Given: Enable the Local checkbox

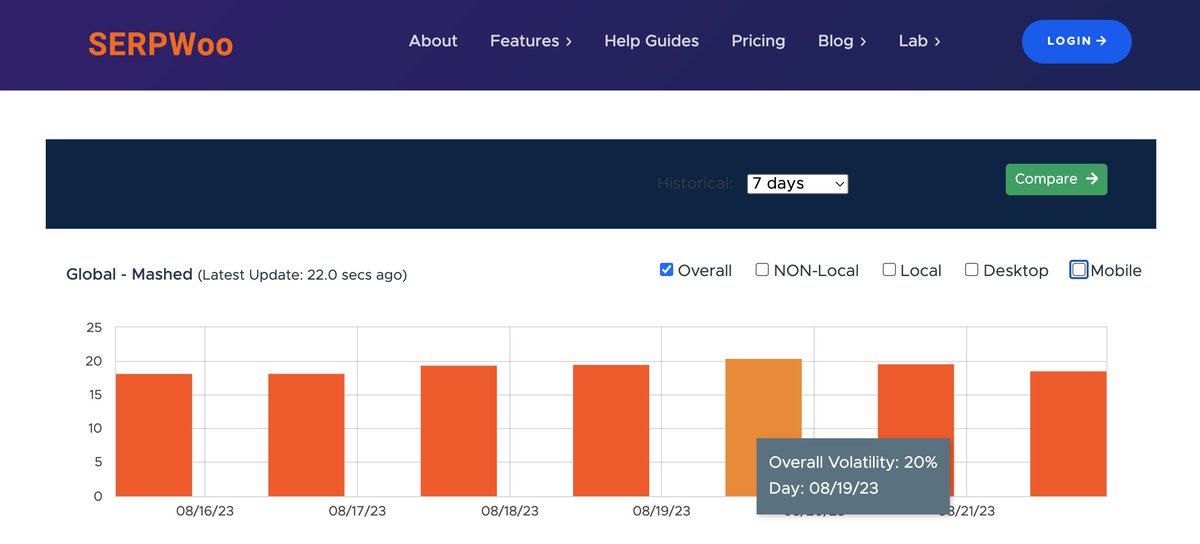Looking at the screenshot, I should coord(889,270).
